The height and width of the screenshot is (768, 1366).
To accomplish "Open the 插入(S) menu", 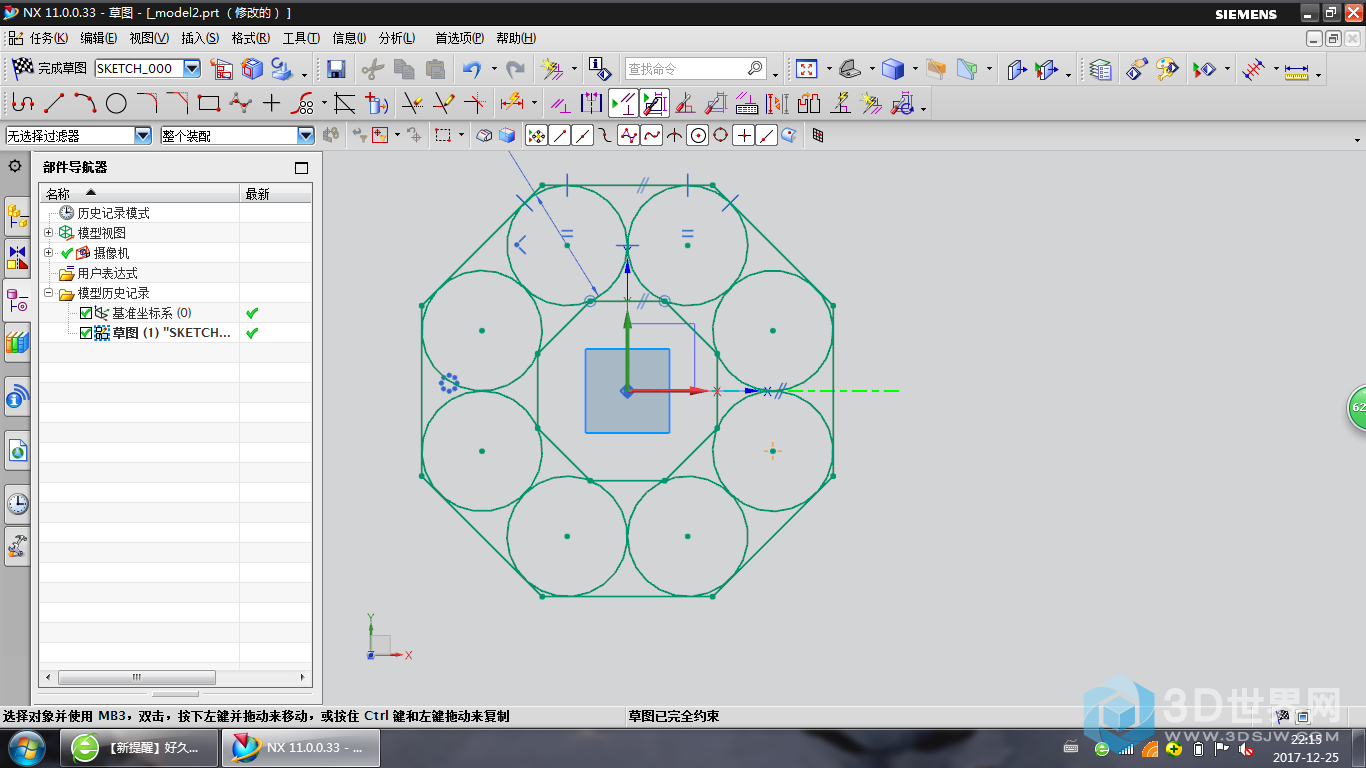I will (199, 38).
